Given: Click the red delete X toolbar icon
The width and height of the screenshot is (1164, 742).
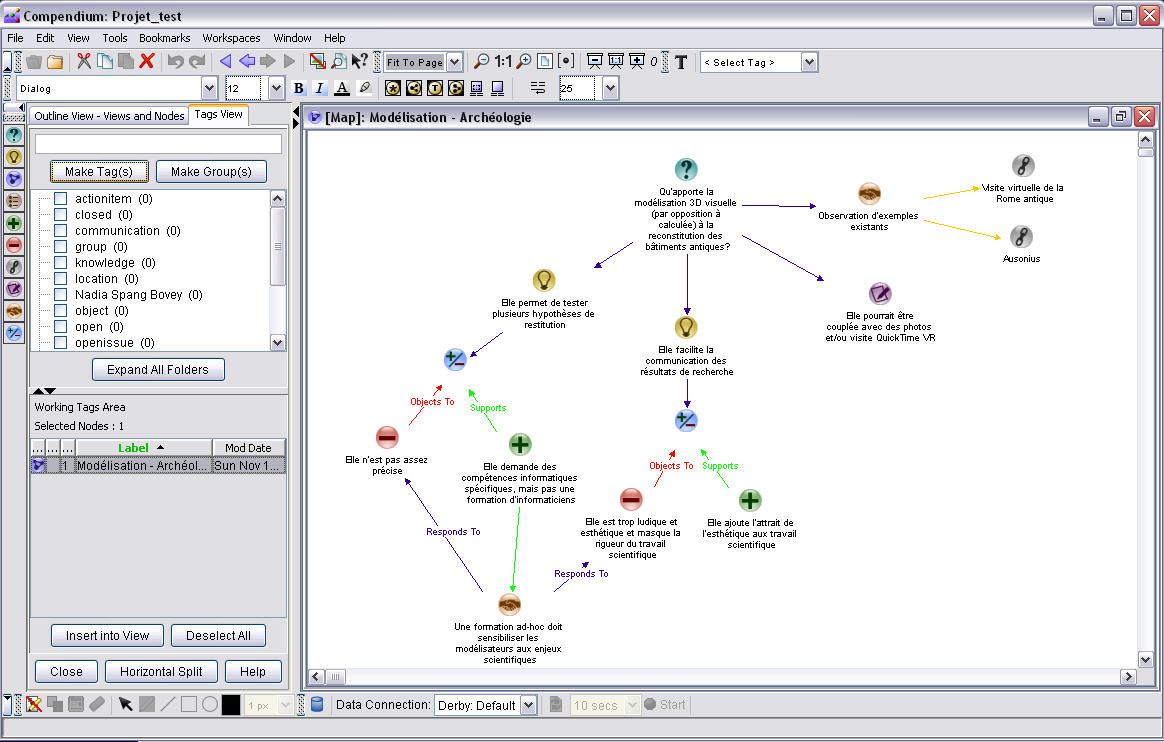Looking at the screenshot, I should point(146,62).
